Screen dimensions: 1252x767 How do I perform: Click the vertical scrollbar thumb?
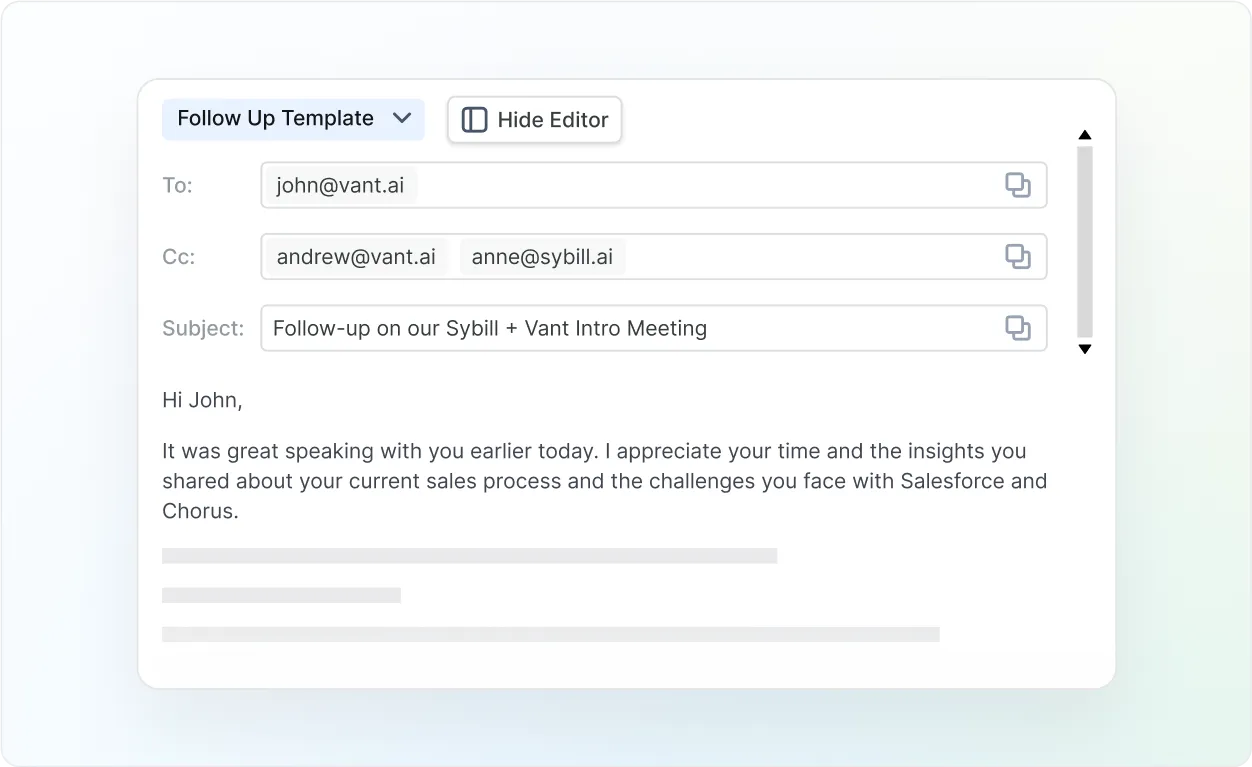coord(1085,241)
